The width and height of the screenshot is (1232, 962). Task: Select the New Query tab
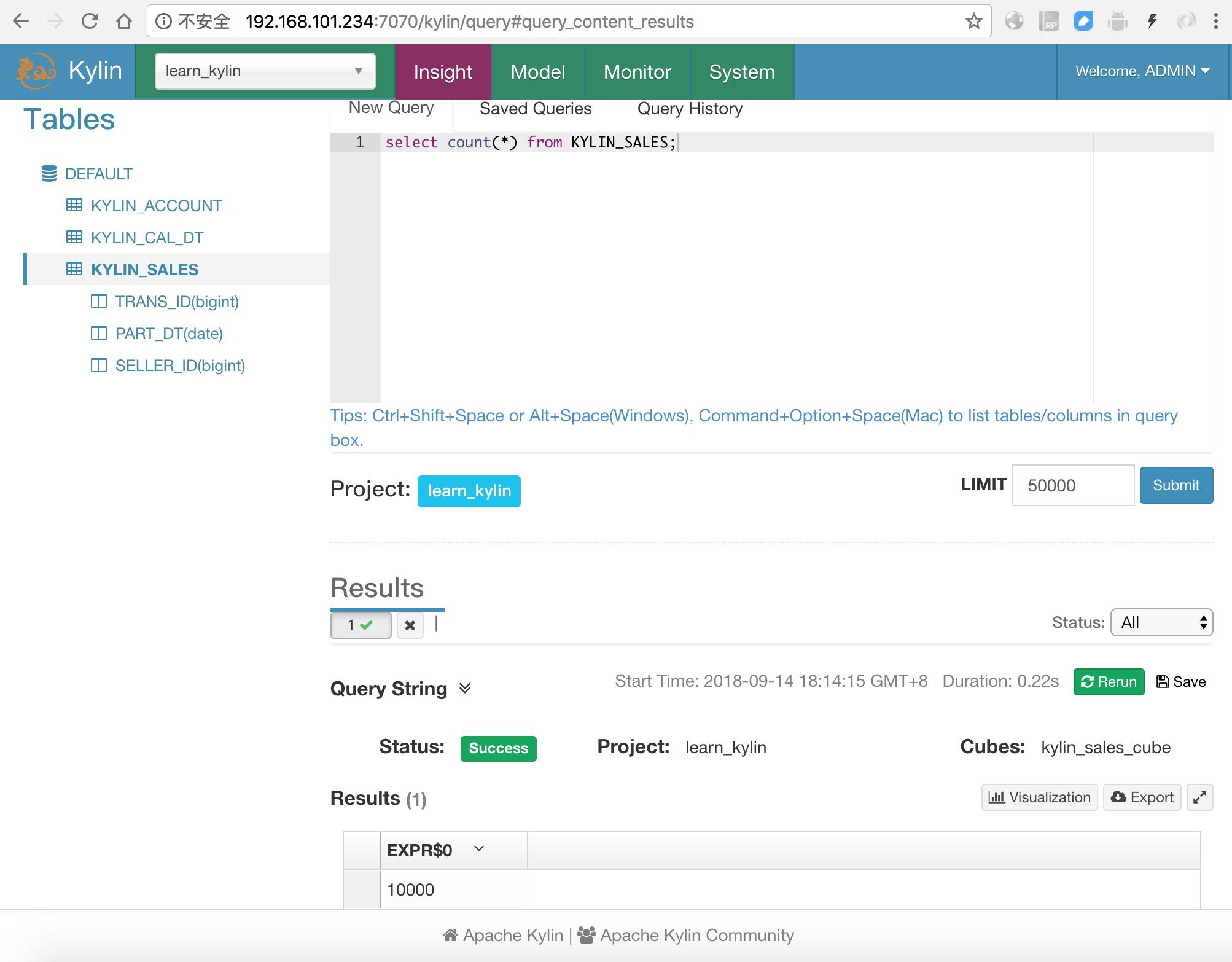(x=391, y=108)
